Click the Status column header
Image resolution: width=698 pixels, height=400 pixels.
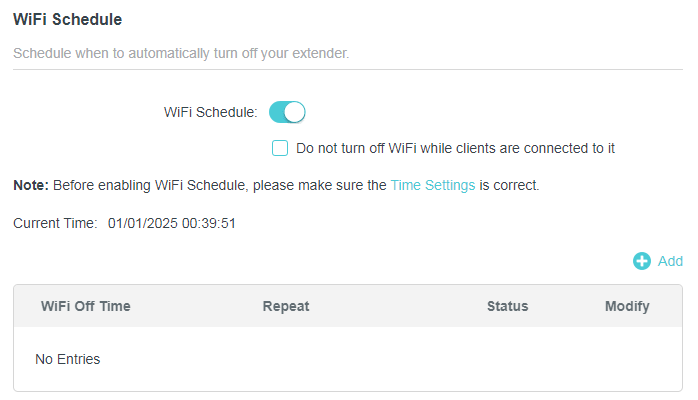click(x=507, y=306)
